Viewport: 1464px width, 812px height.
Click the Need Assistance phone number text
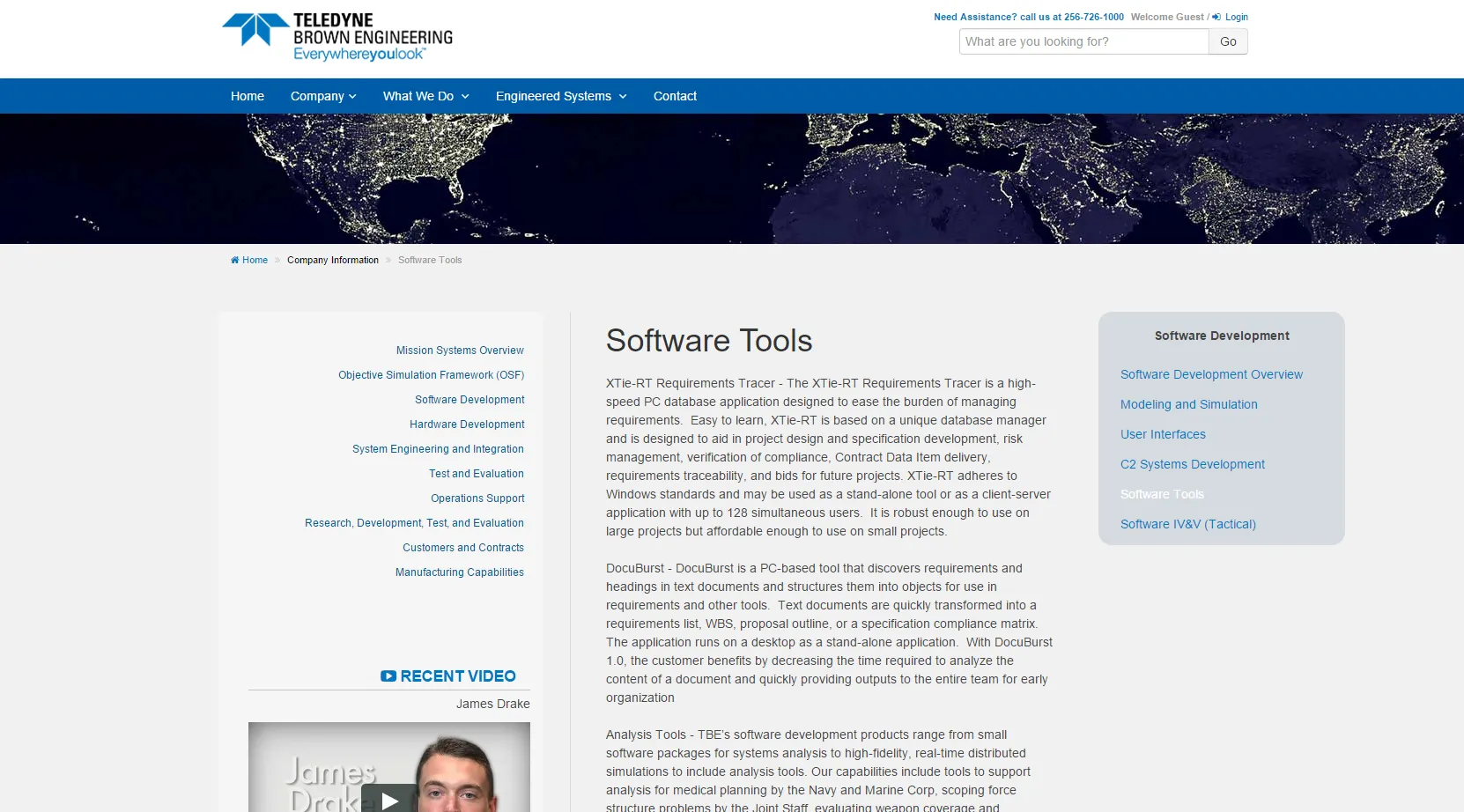pyautogui.click(x=1029, y=17)
